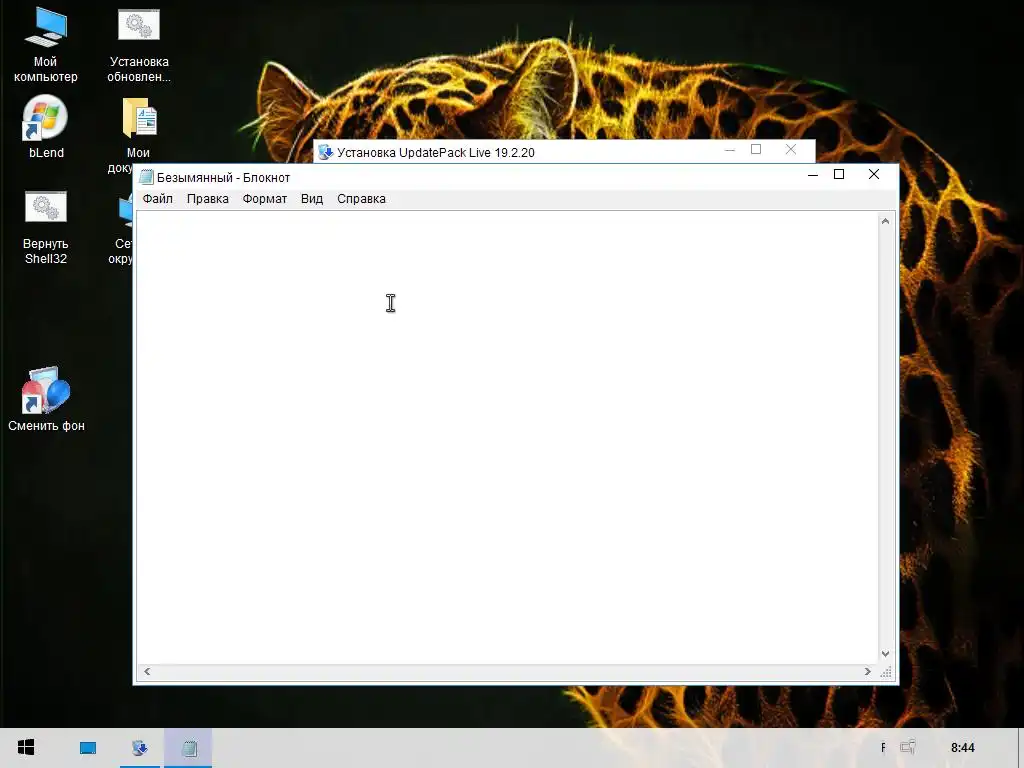
Task: Open the Правка menu
Action: tap(208, 199)
